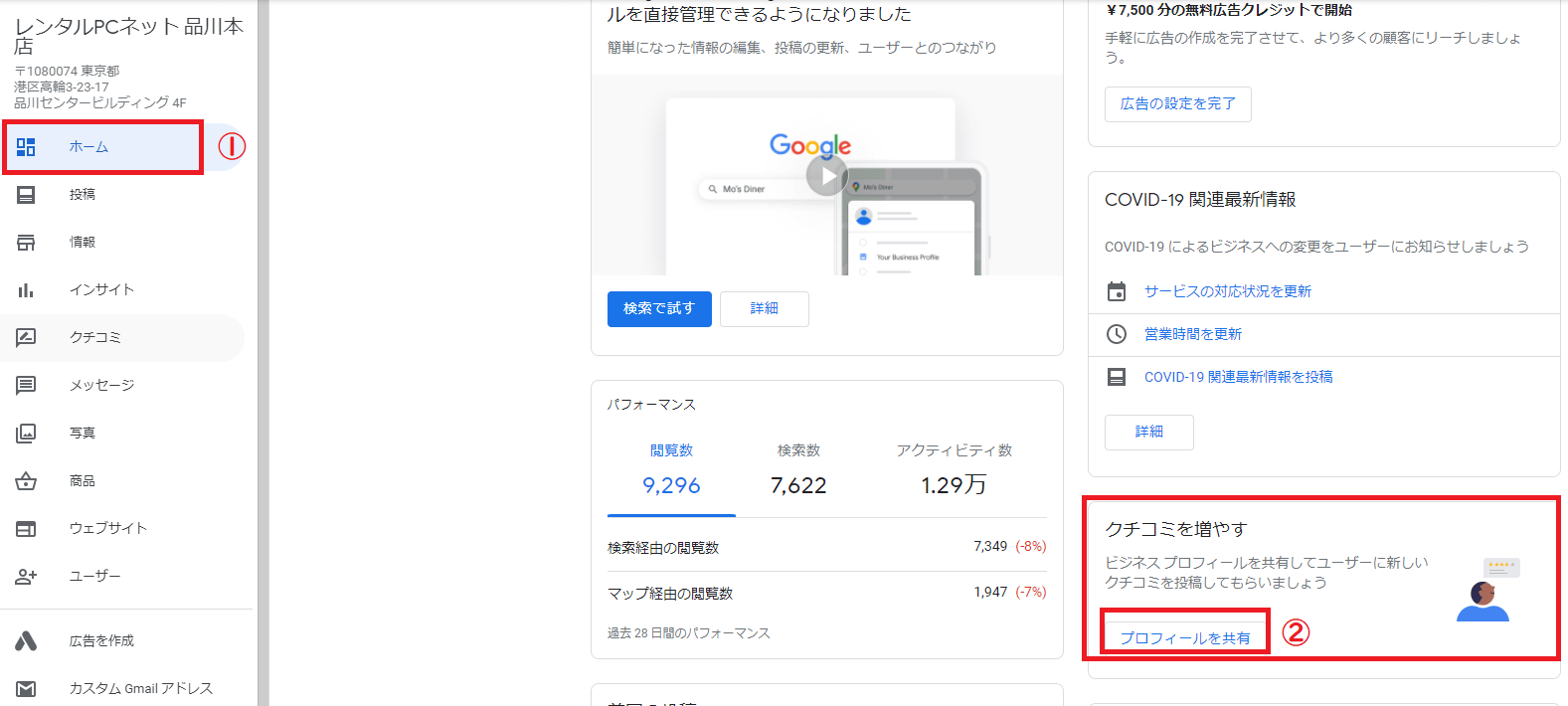Click the 1.29万 activity value
The image size is (1568, 706).
954,485
